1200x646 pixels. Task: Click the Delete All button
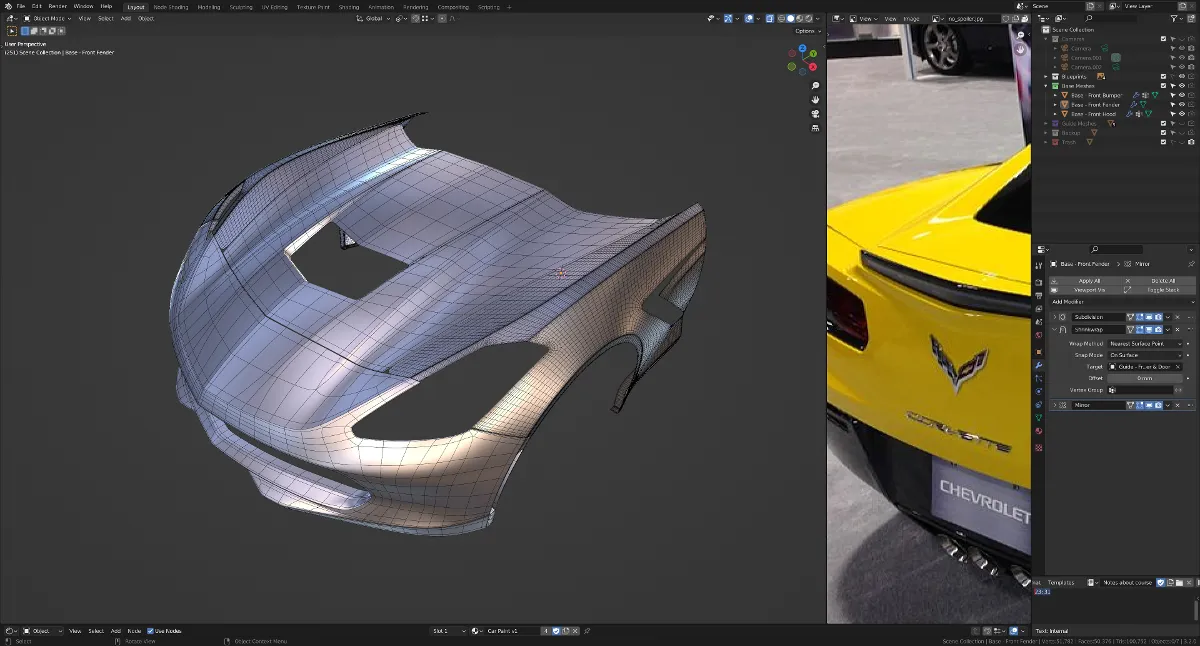(x=1163, y=281)
